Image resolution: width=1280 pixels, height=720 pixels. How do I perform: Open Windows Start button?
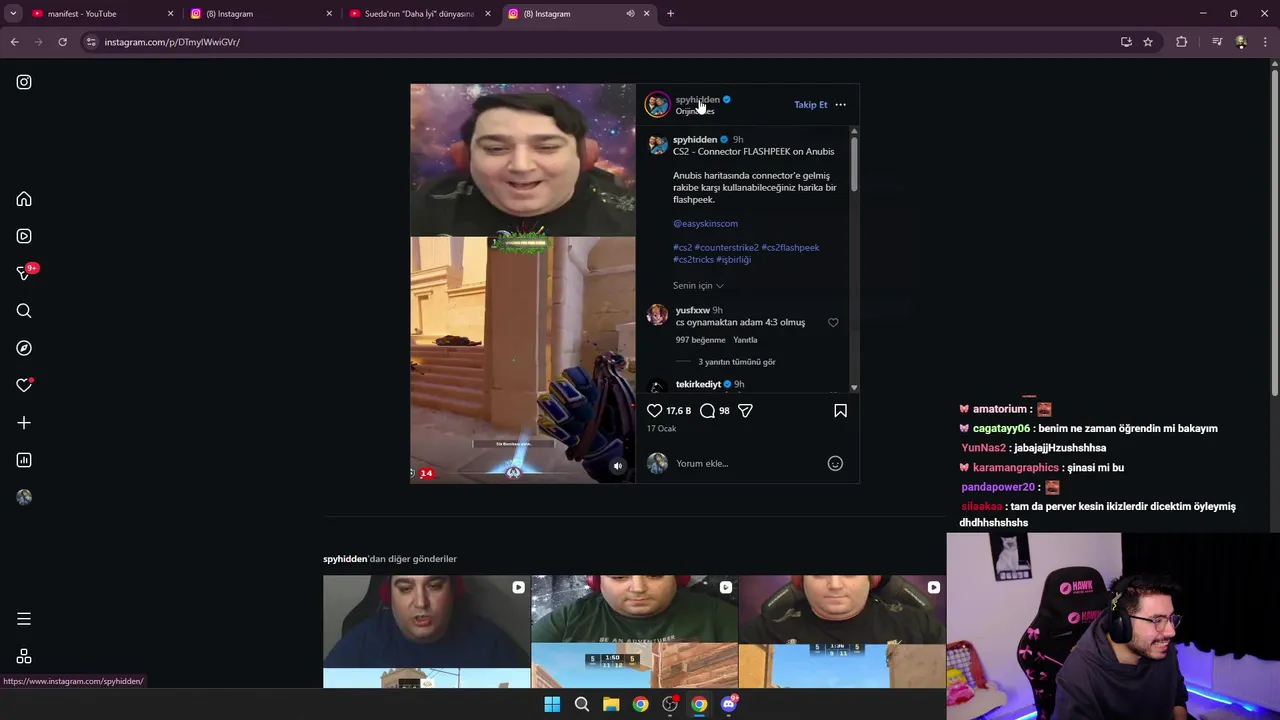click(x=552, y=704)
